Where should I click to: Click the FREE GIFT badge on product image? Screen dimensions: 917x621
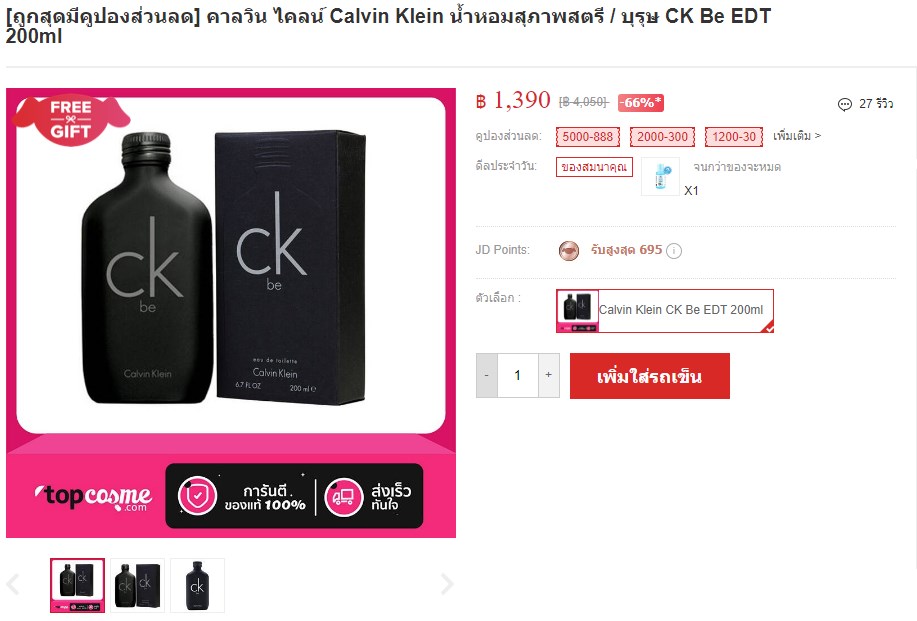[x=71, y=119]
